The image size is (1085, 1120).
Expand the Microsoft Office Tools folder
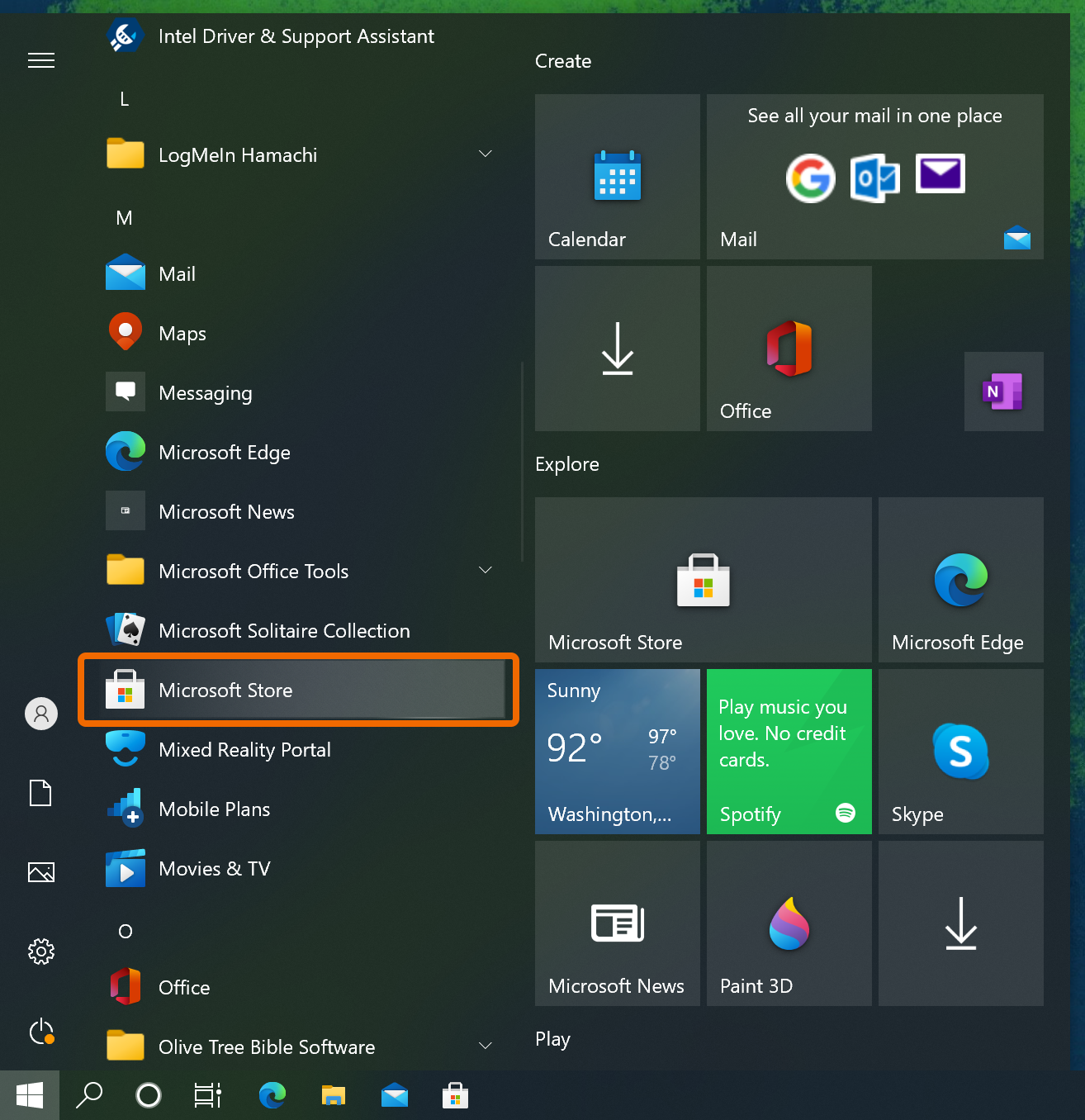(x=486, y=571)
